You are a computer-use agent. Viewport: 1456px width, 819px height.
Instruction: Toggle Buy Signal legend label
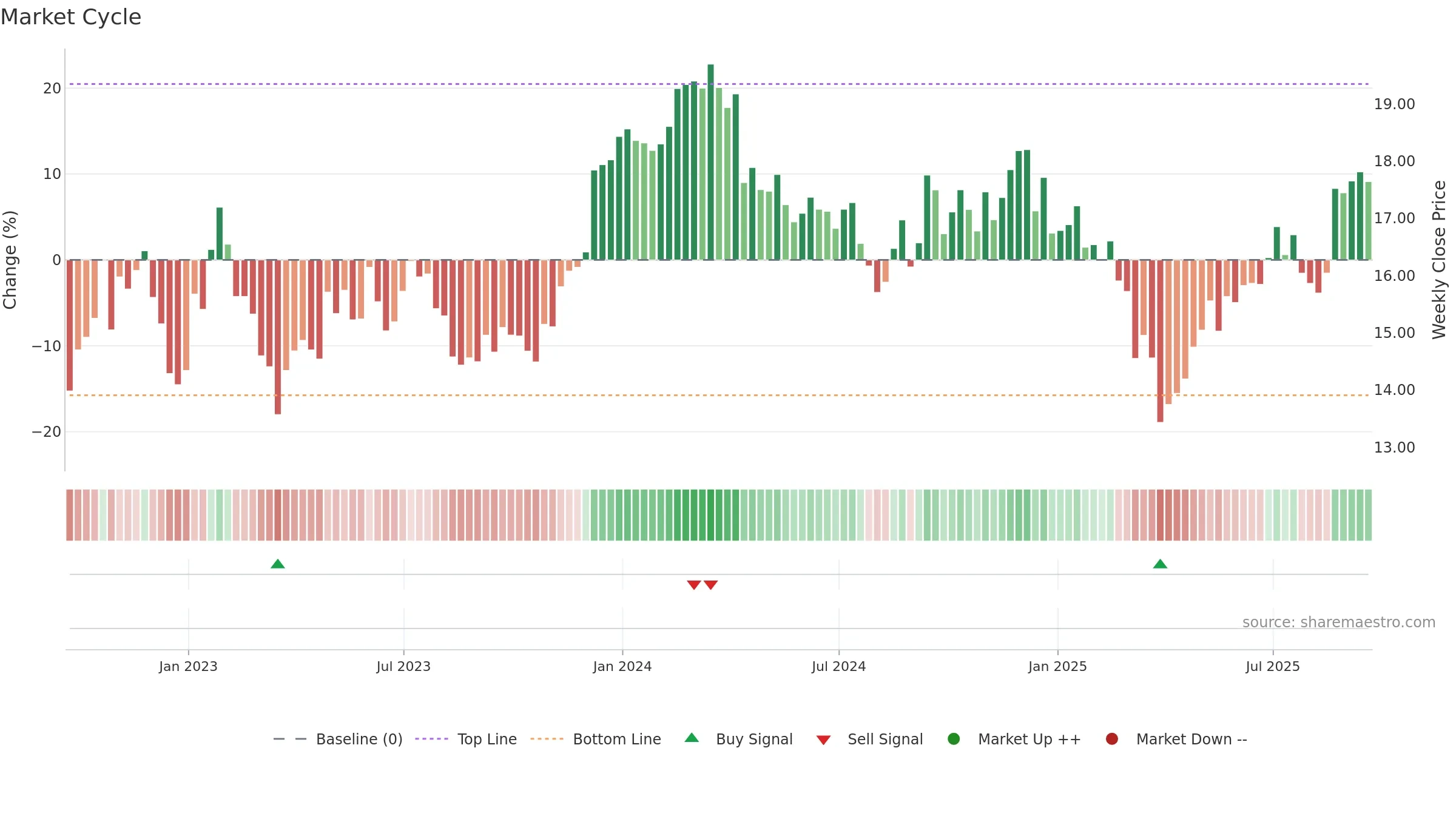(754, 739)
